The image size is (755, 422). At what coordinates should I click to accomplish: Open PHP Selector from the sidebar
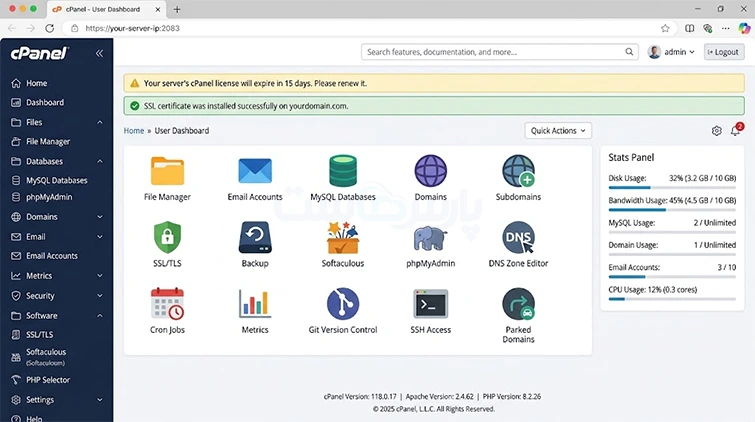[x=40, y=380]
